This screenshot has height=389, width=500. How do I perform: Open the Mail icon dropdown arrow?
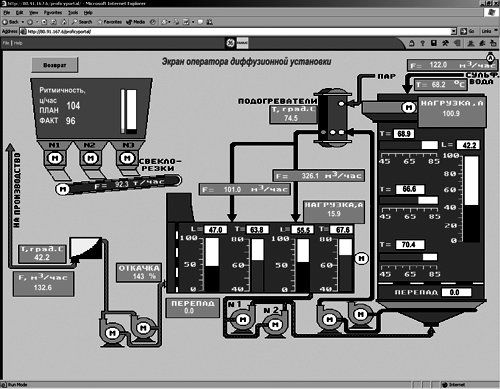[x=169, y=22]
